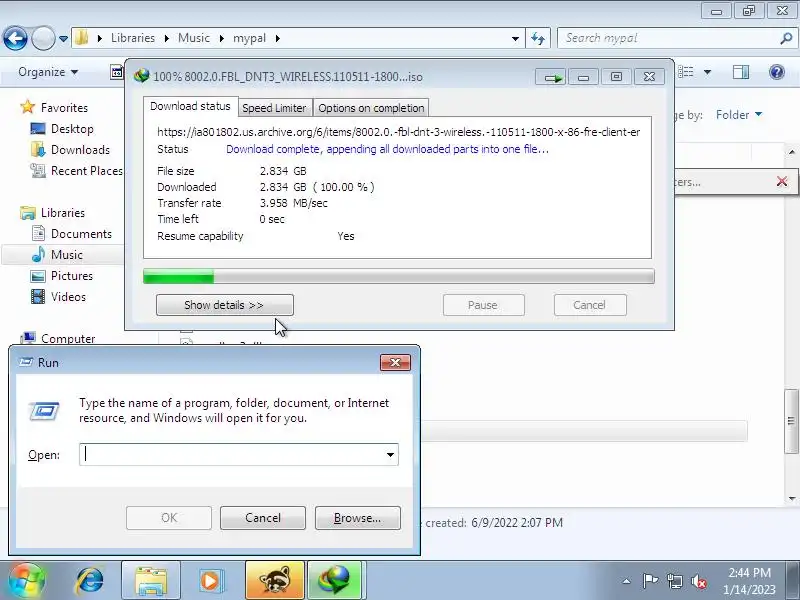Viewport: 800px width, 600px height.
Task: Open the address bar history dropdown
Action: (x=515, y=38)
